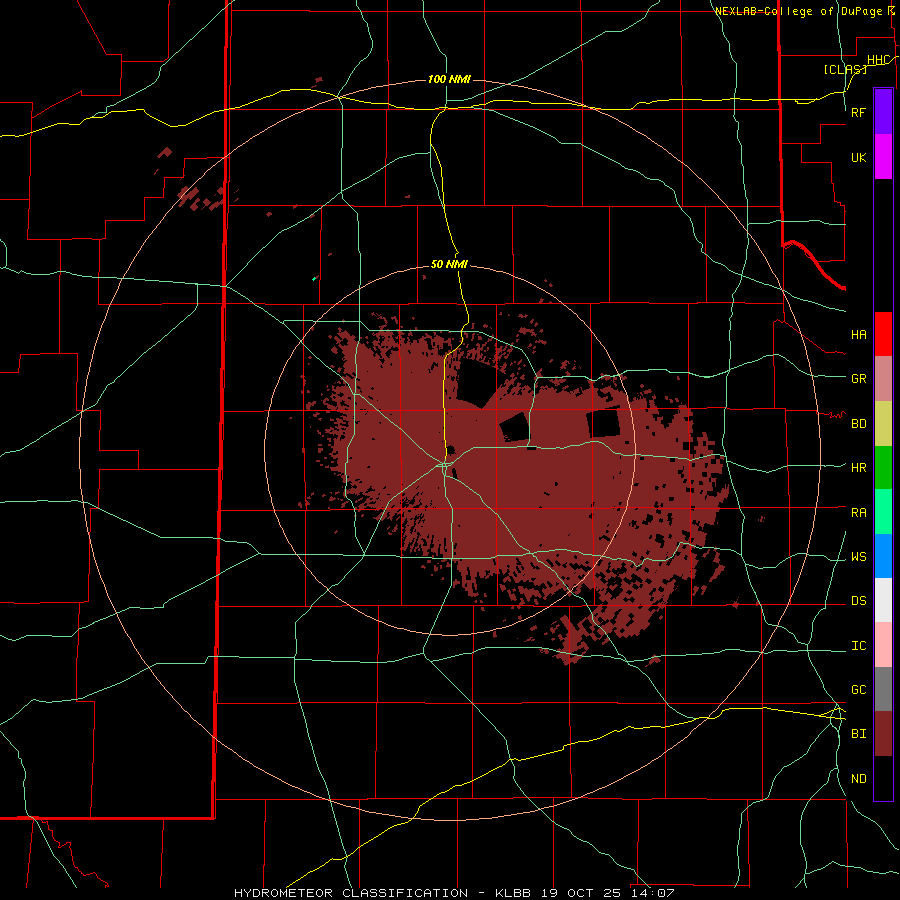This screenshot has width=900, height=900.
Task: Click the BI dark red legend swatch
Action: click(x=883, y=734)
